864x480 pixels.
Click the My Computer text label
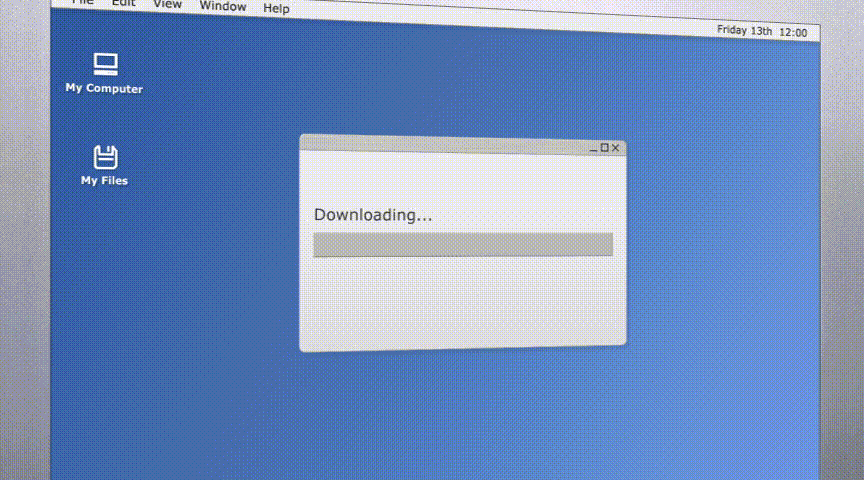click(104, 89)
